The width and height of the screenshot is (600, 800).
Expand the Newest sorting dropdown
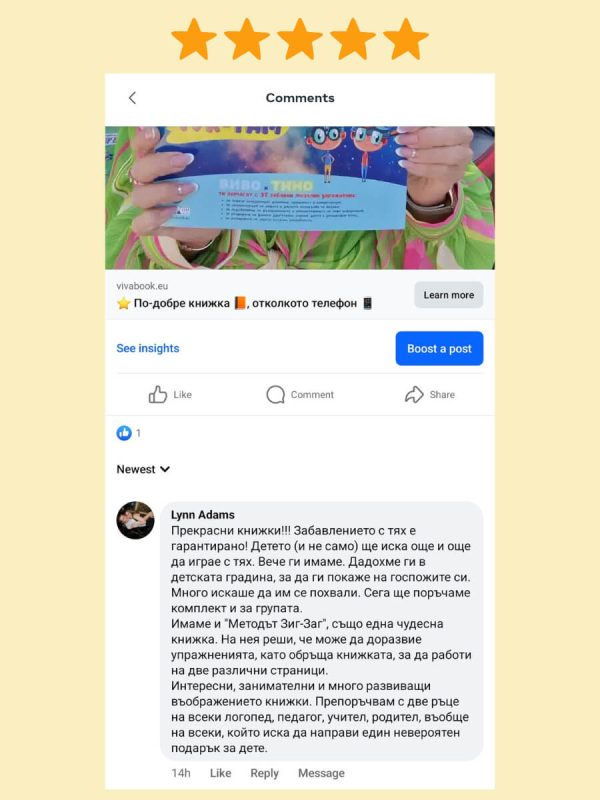[143, 469]
